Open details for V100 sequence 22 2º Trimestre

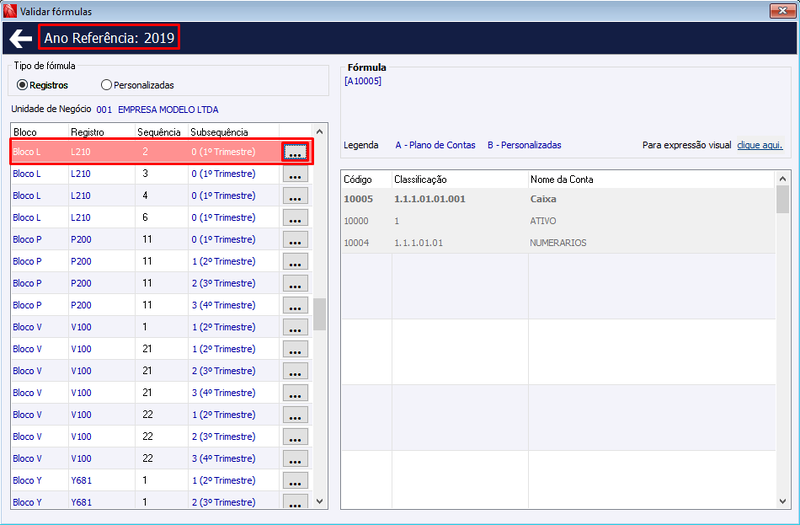click(x=295, y=415)
